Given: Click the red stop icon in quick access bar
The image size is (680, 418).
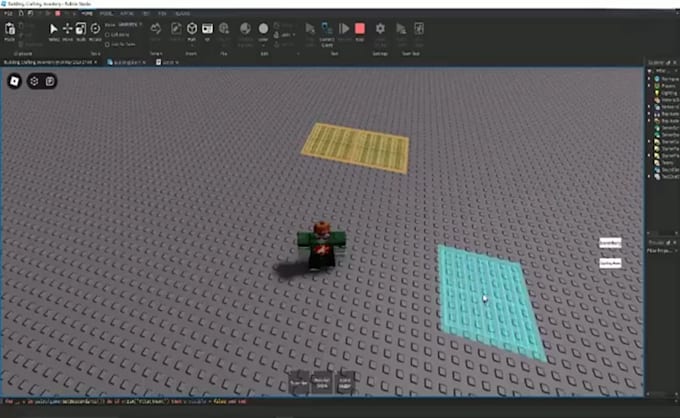Looking at the screenshot, I should pos(57,13).
